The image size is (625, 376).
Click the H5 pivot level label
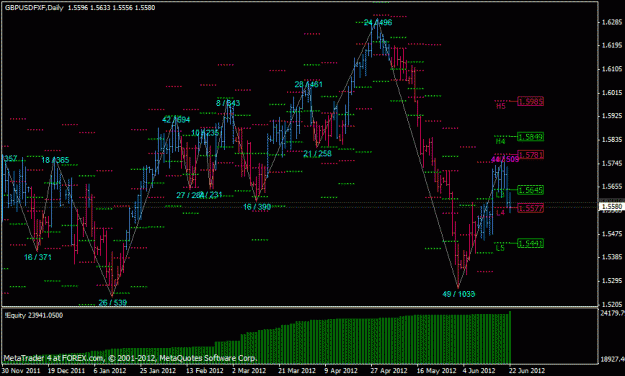click(x=501, y=106)
